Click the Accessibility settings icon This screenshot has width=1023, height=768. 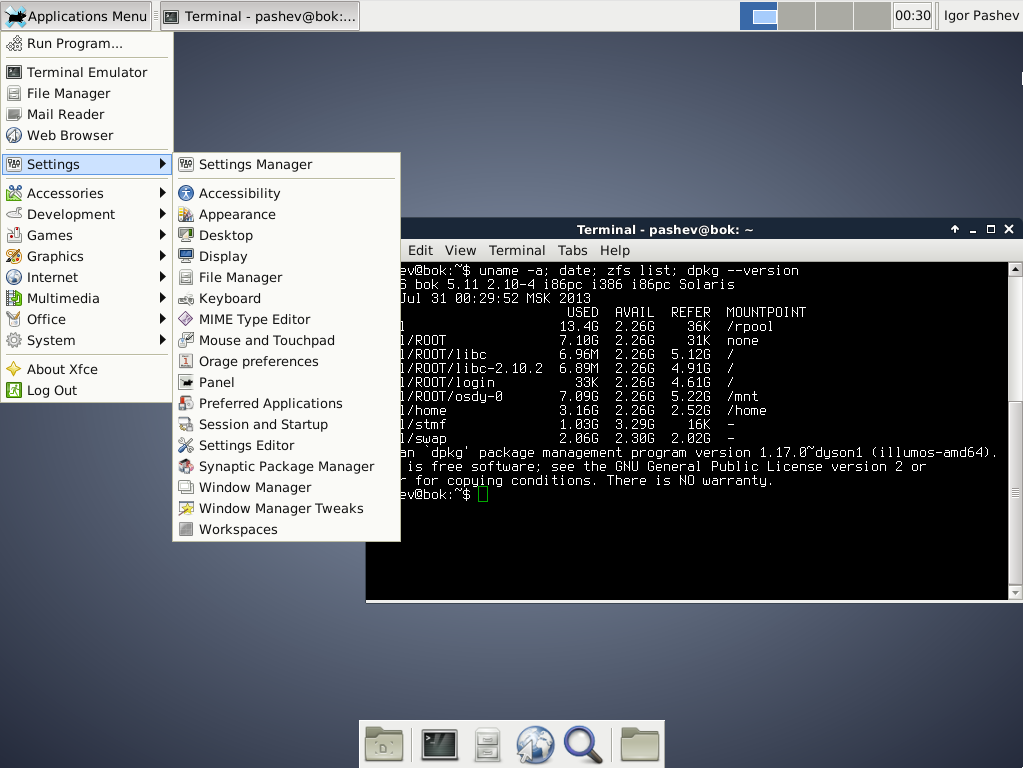[x=186, y=193]
